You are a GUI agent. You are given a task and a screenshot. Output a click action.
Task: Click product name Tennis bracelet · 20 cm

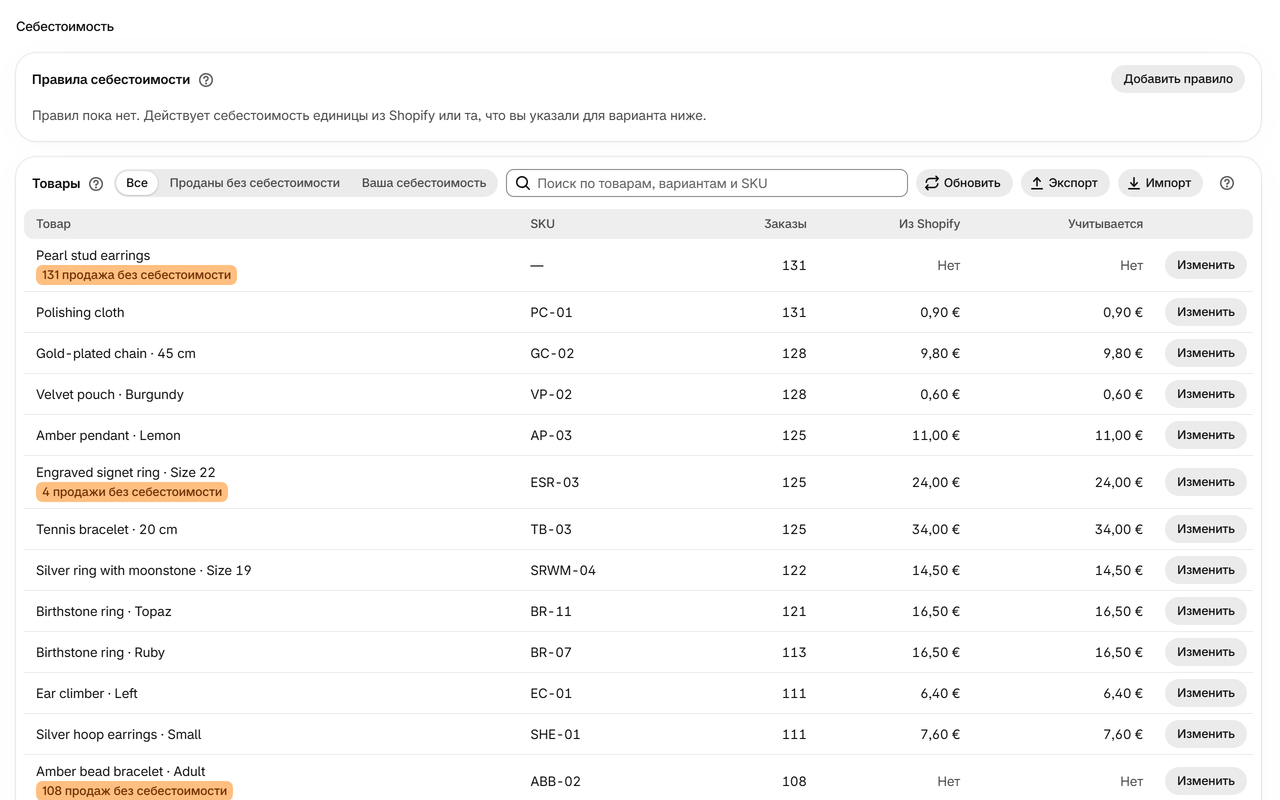pos(107,529)
